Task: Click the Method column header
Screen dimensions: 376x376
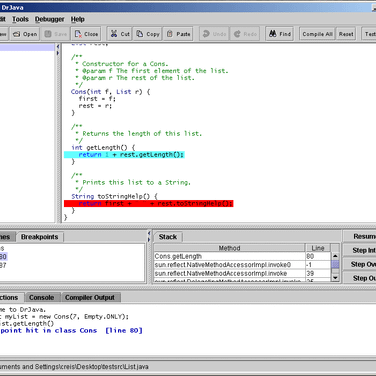Action: [229, 248]
